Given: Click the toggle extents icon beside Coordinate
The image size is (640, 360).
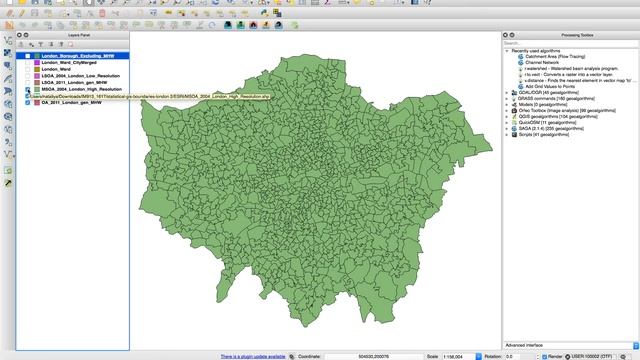Looking at the screenshot, I should [291, 356].
